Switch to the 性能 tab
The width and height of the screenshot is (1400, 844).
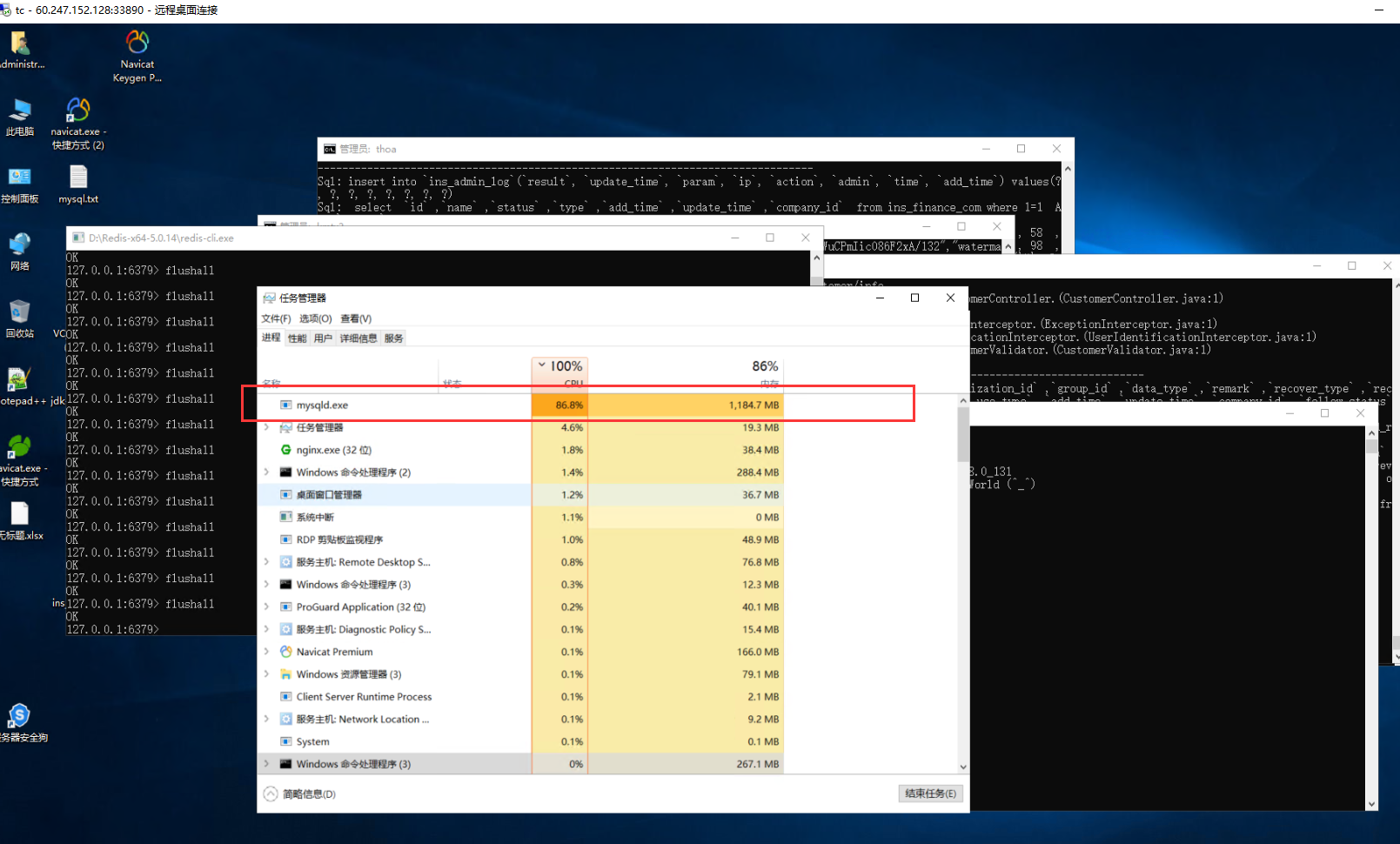tap(298, 338)
